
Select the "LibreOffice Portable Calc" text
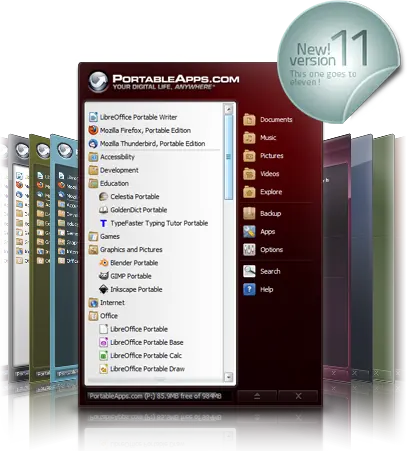[146, 356]
